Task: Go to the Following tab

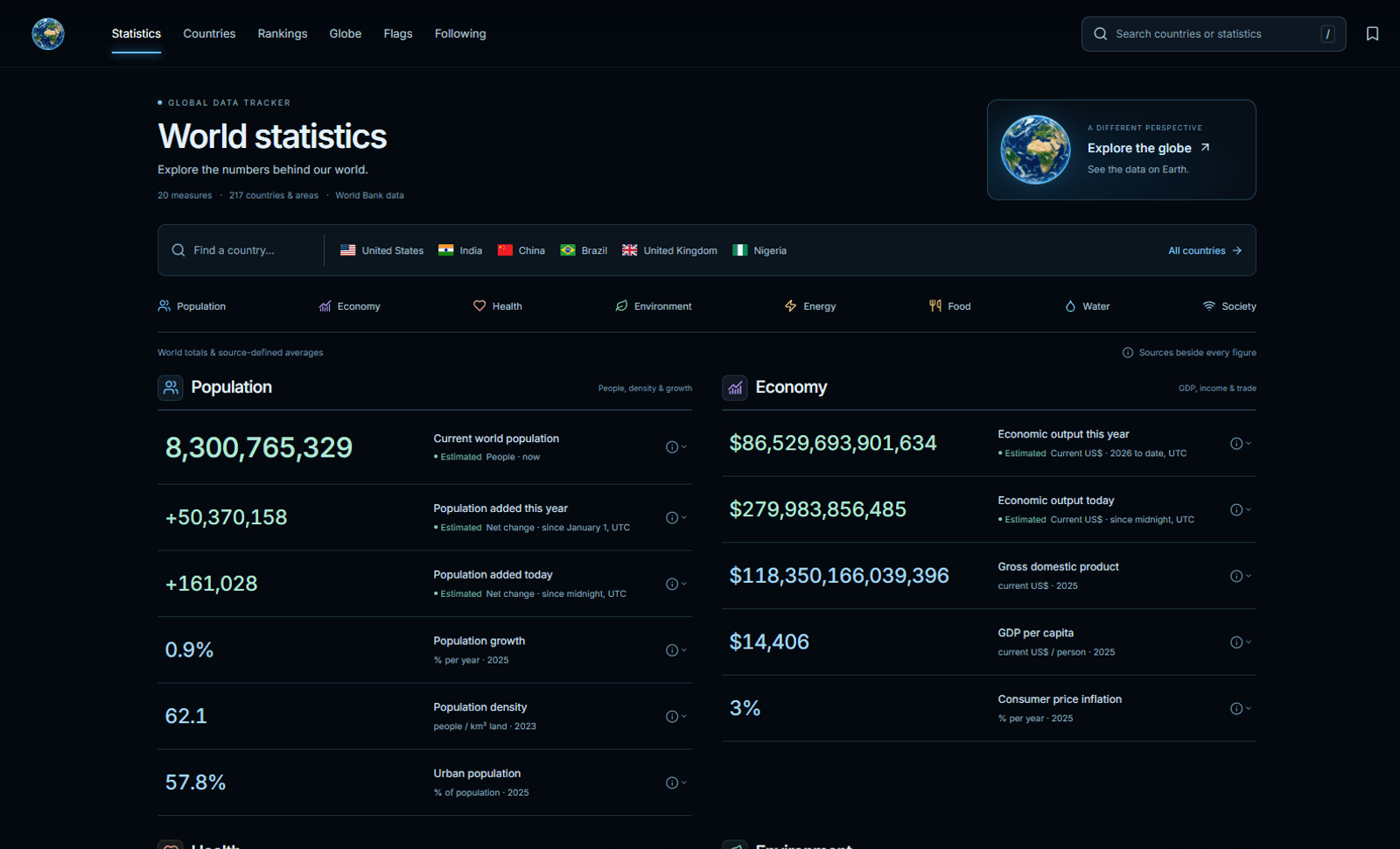Action: tap(460, 34)
